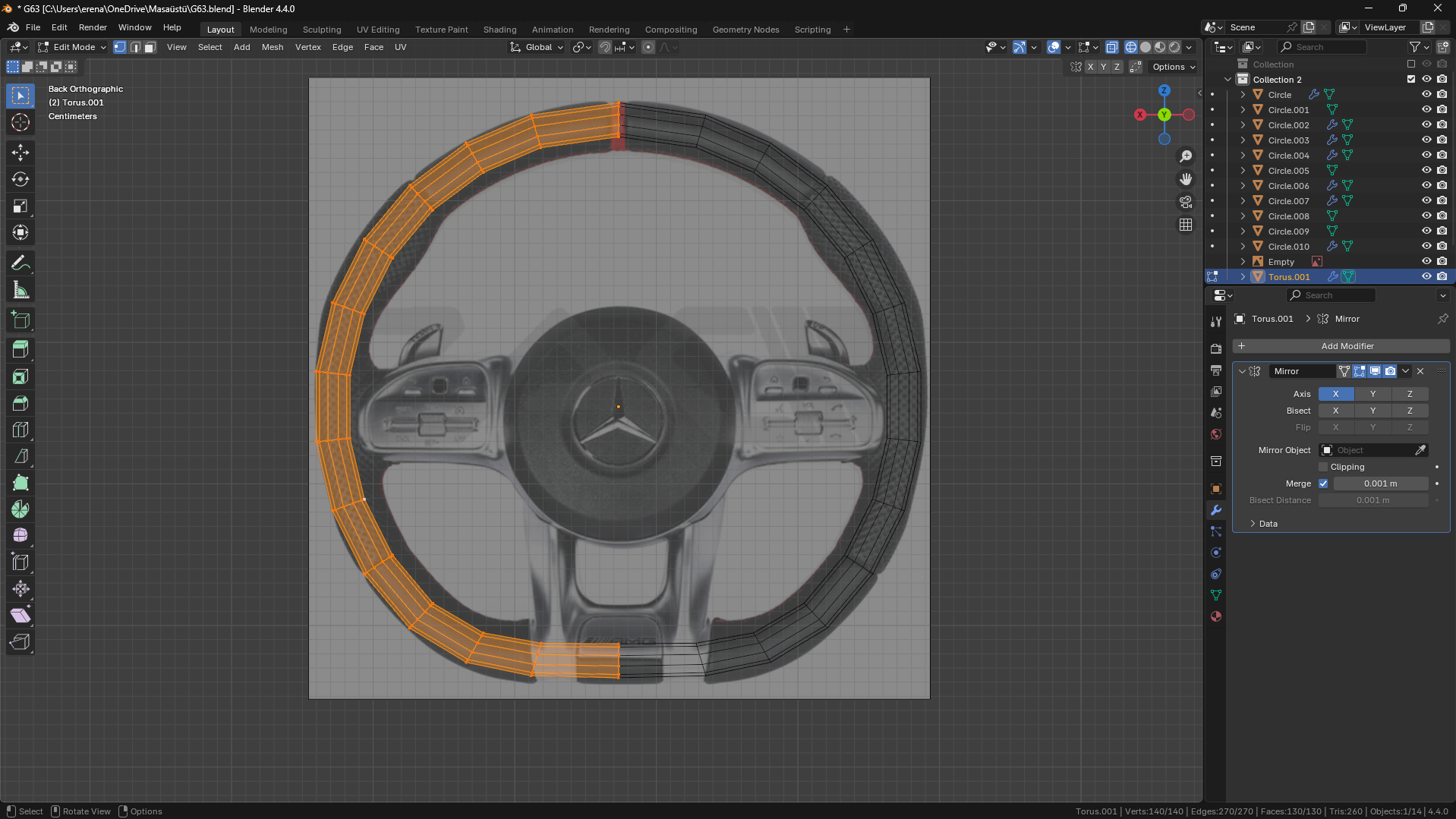Uncheck the Merge checkbox
1456x819 pixels.
pyautogui.click(x=1323, y=484)
